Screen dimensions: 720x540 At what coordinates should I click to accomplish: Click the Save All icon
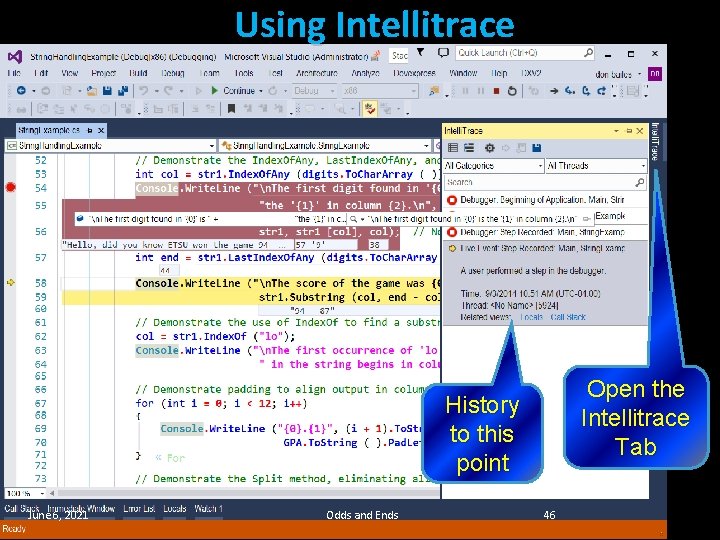(123, 91)
